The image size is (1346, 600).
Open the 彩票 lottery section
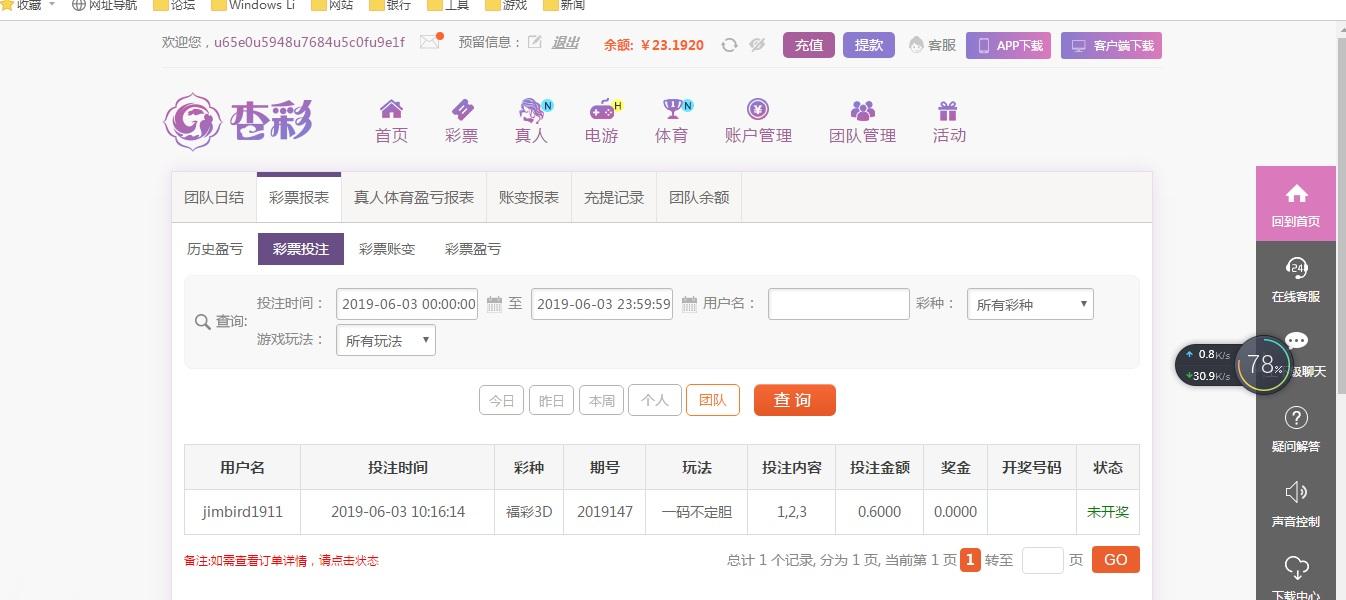click(461, 122)
